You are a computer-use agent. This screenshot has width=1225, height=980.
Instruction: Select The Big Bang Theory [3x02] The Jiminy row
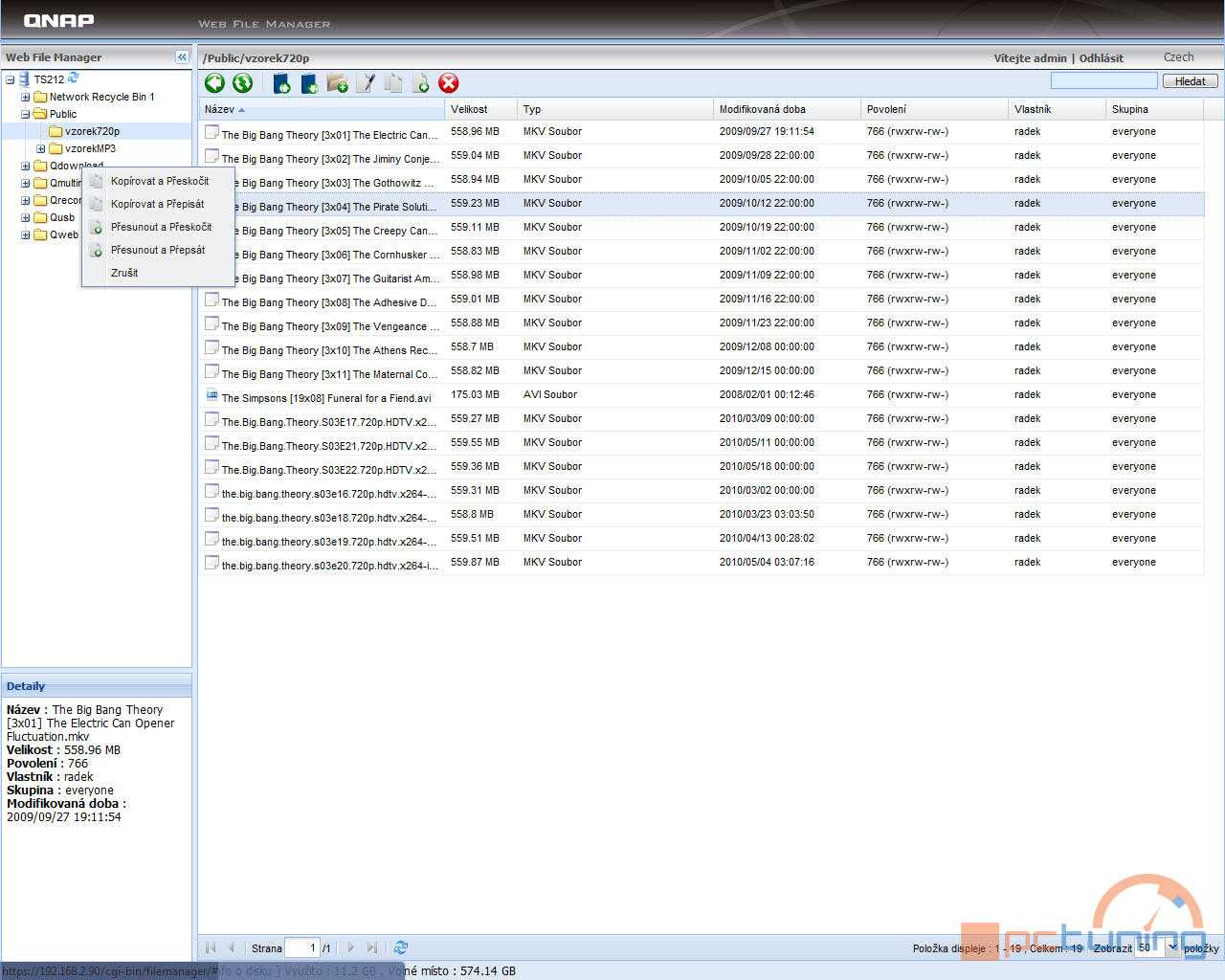tap(701, 156)
